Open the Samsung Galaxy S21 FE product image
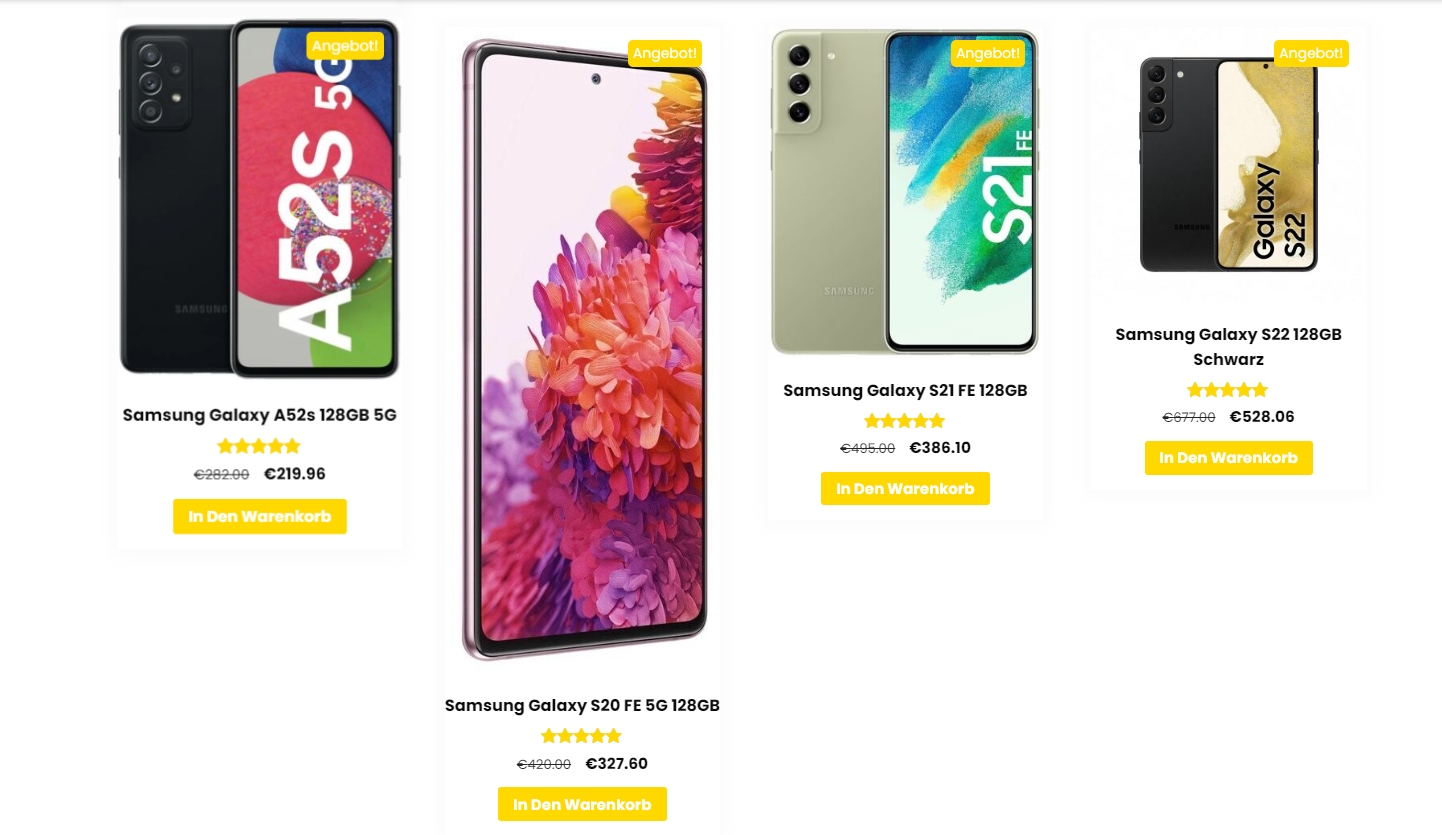1442x835 pixels. 905,191
